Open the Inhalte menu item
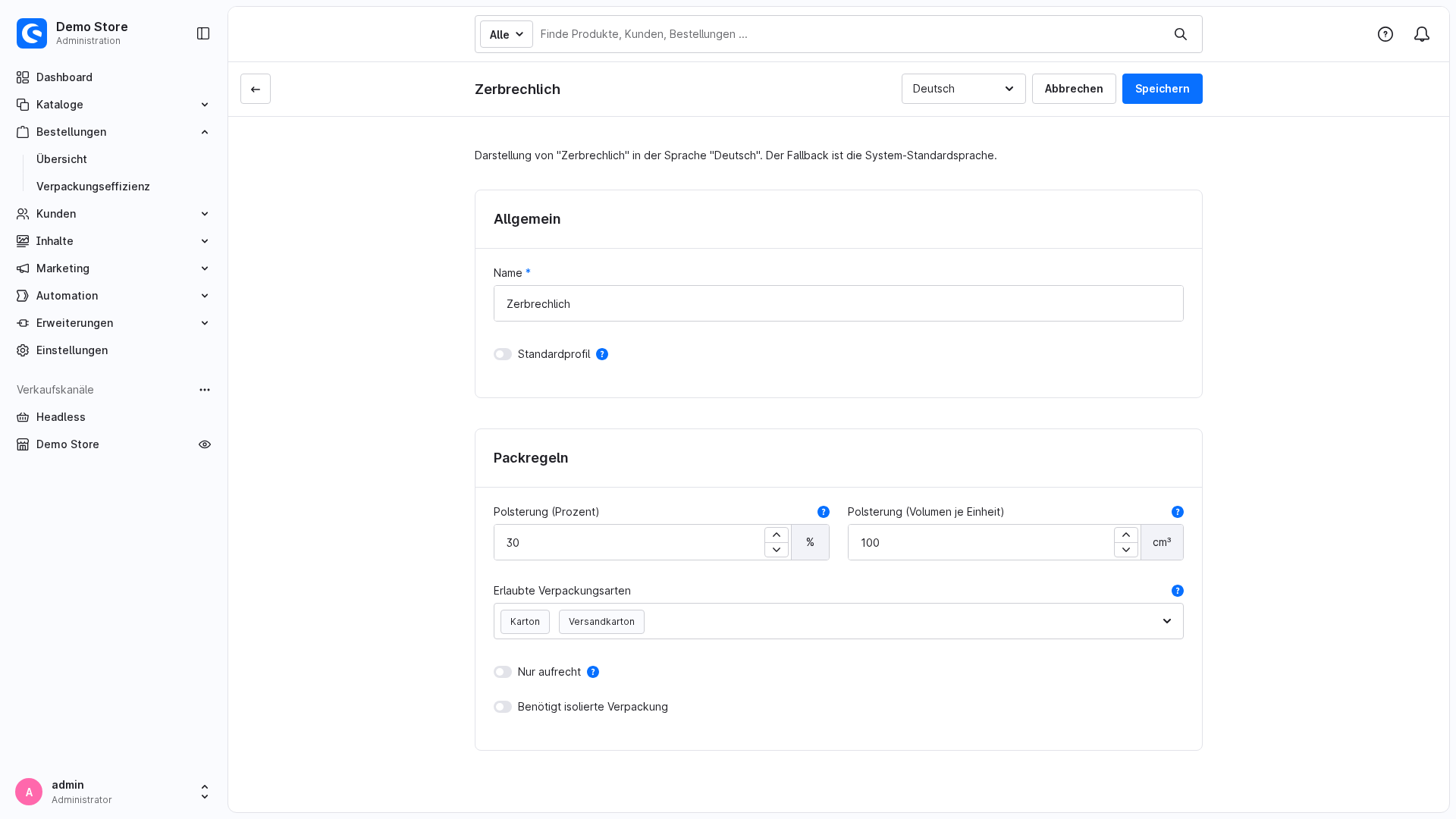 [x=114, y=241]
